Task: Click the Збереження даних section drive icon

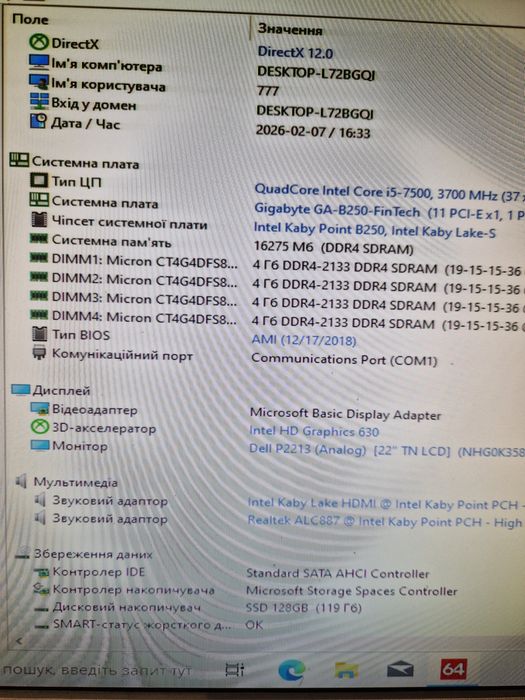Action: 22,555
